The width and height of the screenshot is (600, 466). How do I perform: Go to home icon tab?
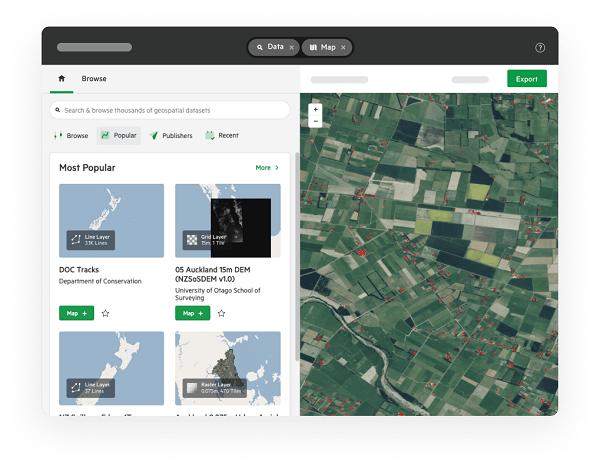point(61,78)
